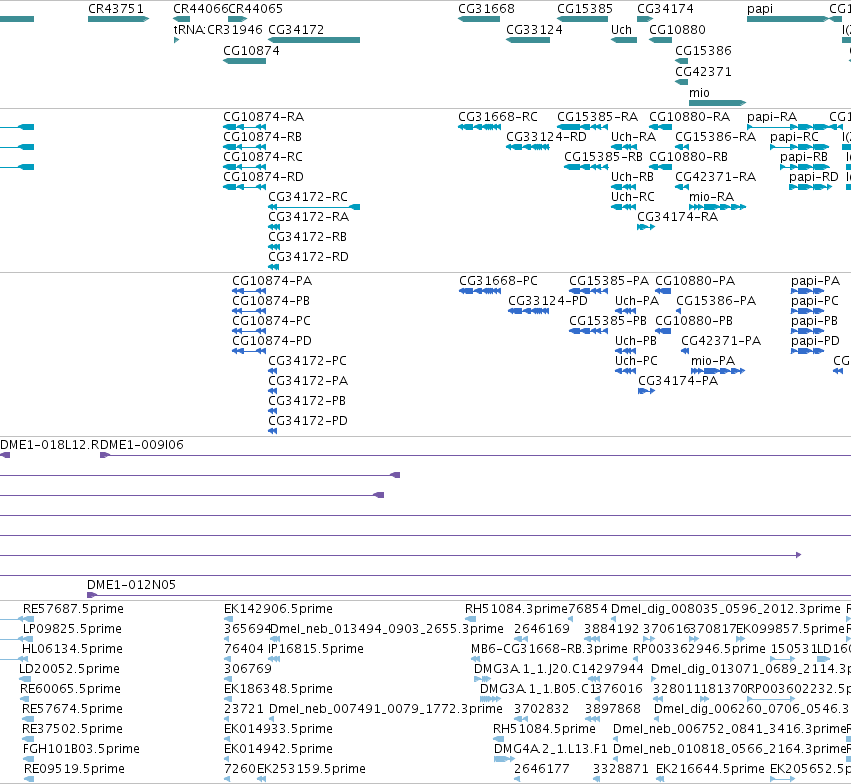Choose the CG10874-RC transcript label

[263, 157]
